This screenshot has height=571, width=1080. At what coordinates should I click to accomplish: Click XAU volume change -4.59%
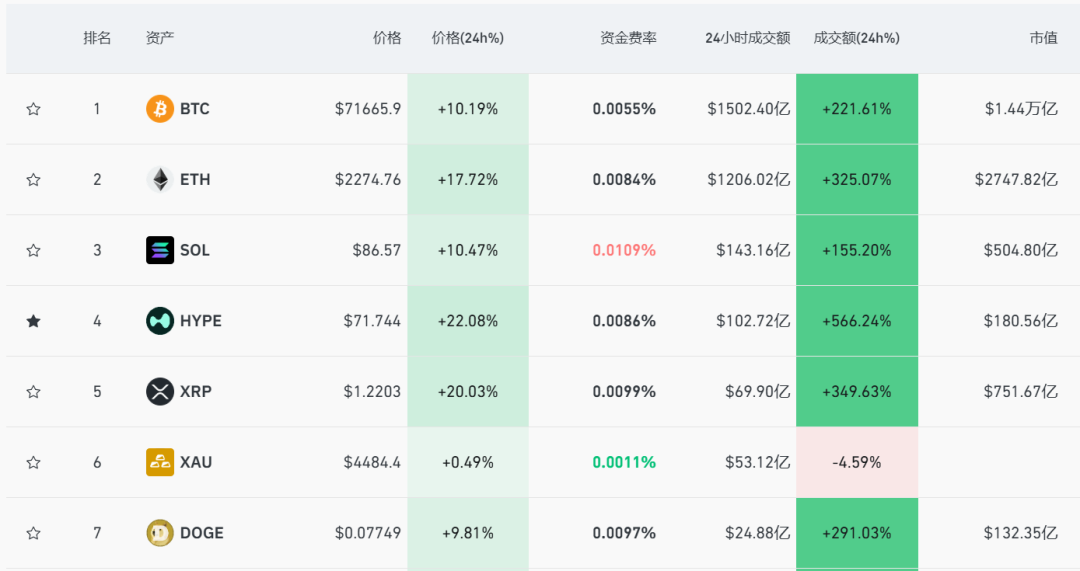[x=857, y=462]
